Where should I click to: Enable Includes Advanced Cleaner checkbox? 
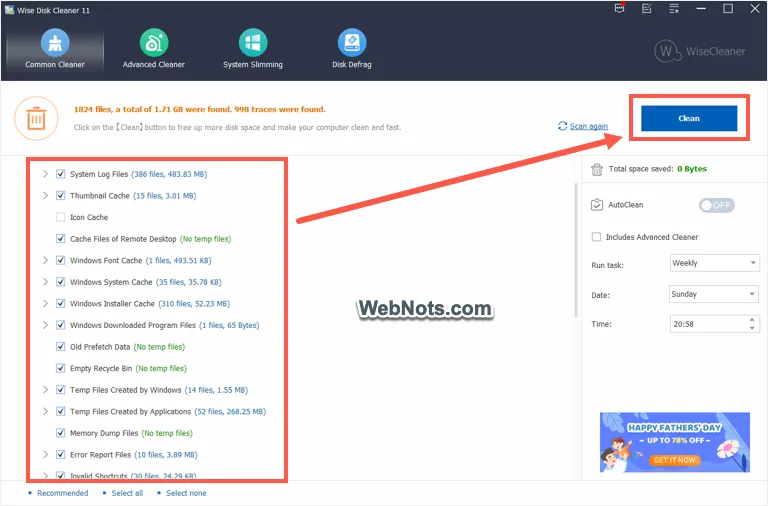click(596, 237)
